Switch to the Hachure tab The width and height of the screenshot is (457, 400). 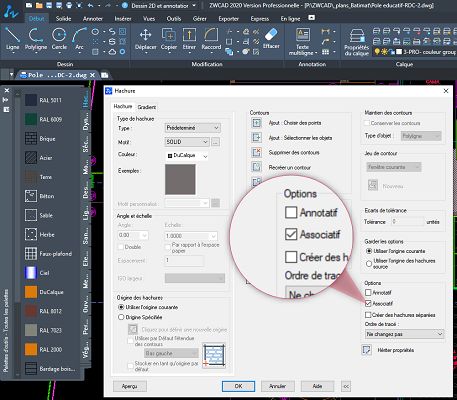[x=123, y=106]
